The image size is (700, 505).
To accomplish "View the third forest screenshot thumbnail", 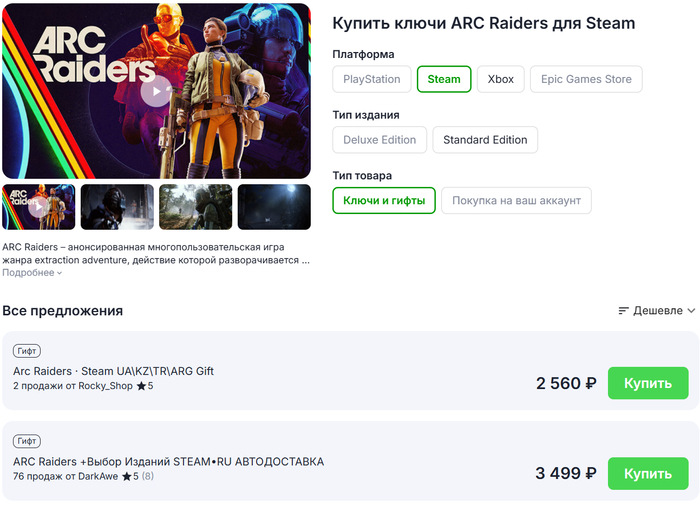I will pos(196,207).
